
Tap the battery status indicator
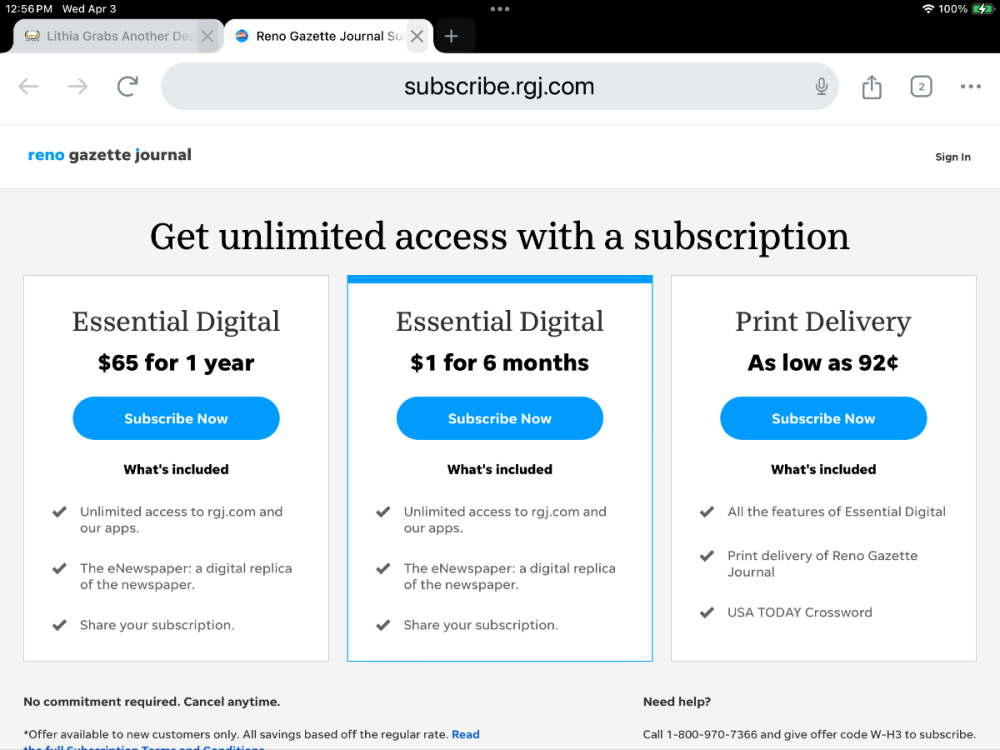point(982,9)
